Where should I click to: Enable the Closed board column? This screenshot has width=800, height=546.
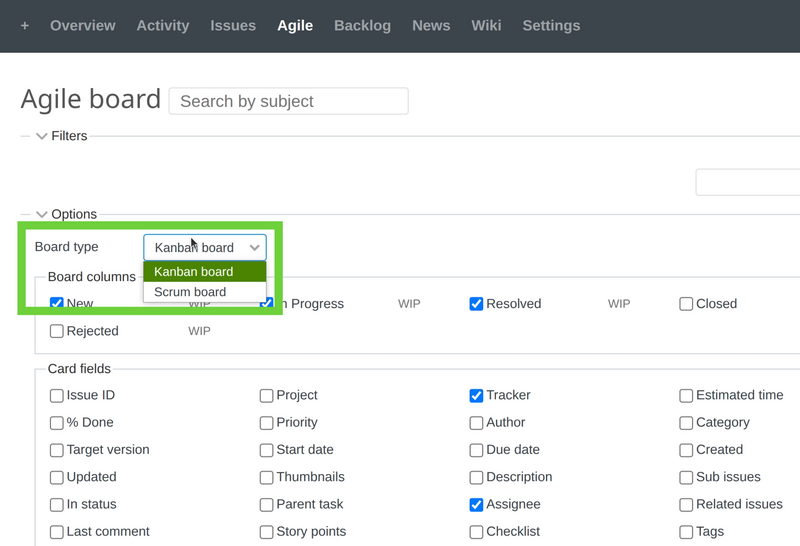click(x=686, y=304)
